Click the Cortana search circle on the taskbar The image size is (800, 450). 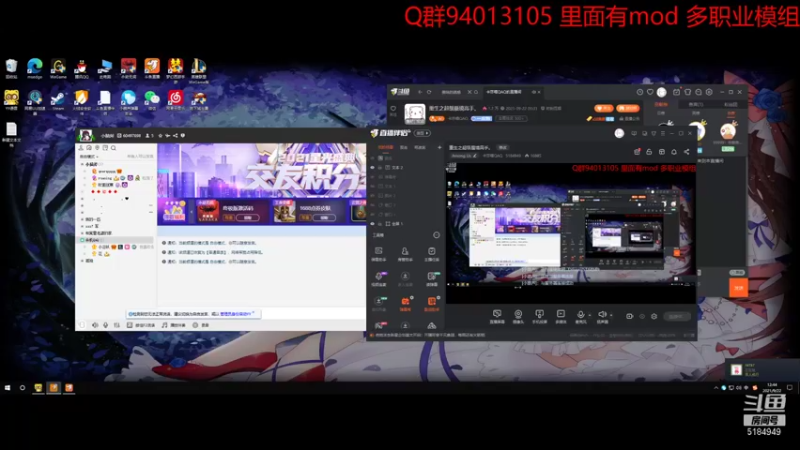22,388
